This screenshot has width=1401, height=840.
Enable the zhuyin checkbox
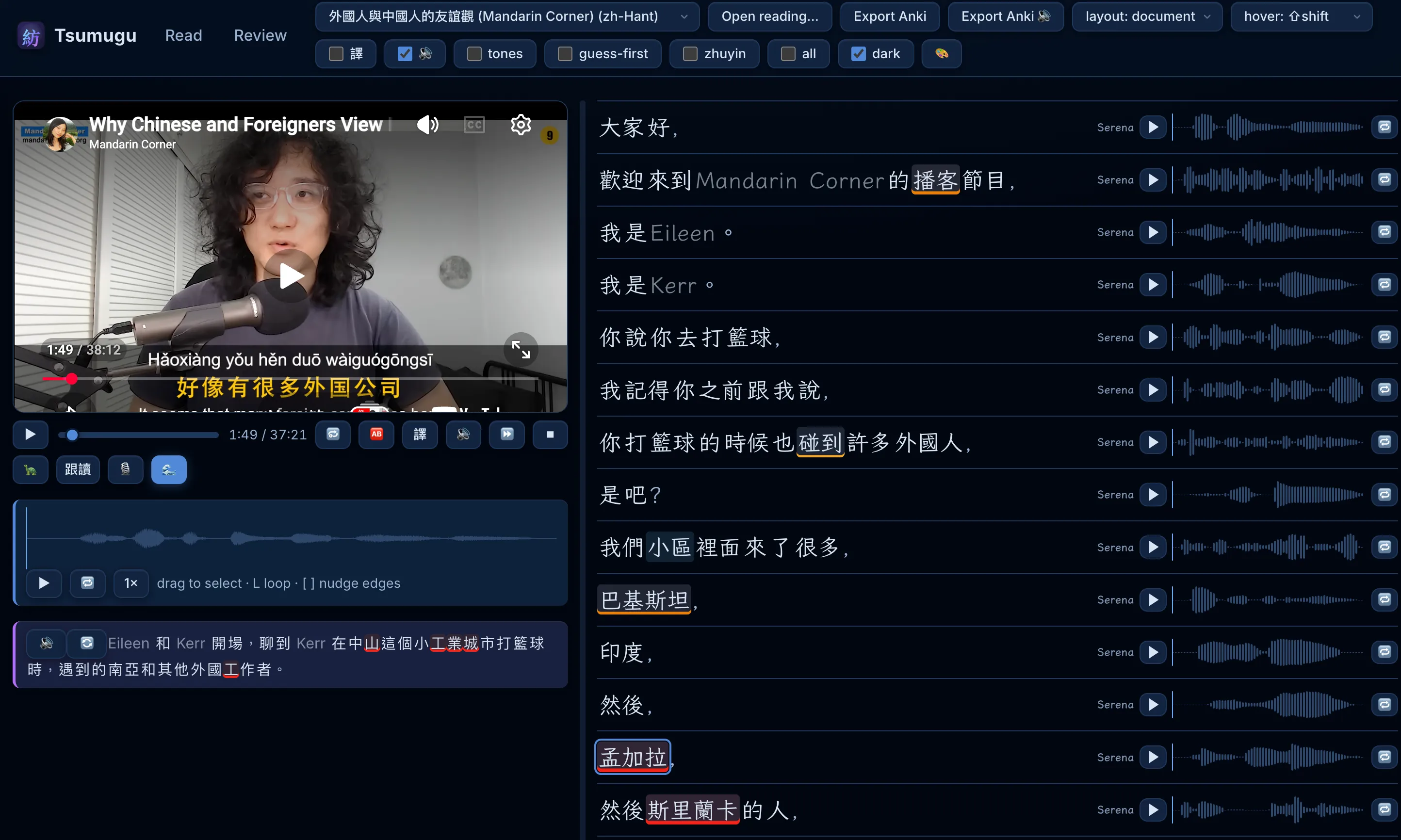pyautogui.click(x=690, y=54)
